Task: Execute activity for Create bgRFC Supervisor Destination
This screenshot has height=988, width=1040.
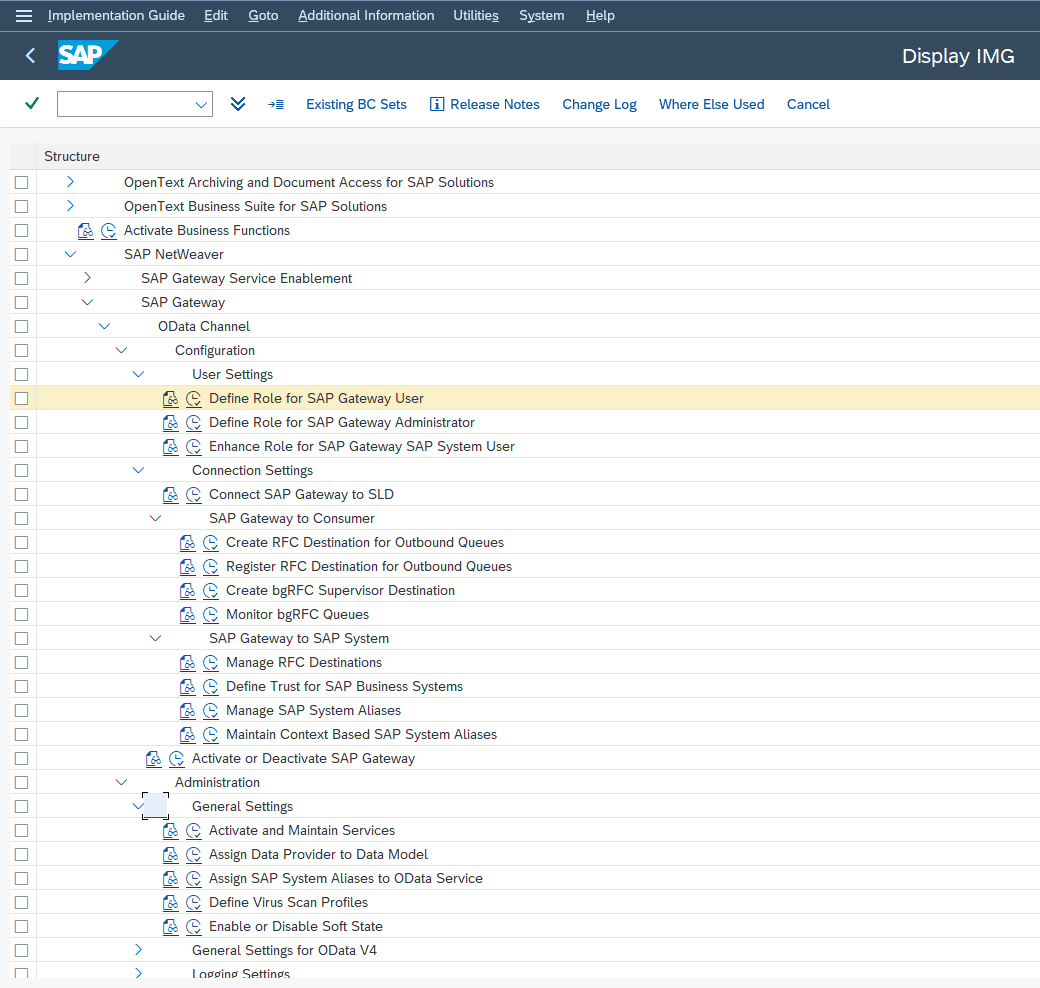Action: click(x=211, y=590)
